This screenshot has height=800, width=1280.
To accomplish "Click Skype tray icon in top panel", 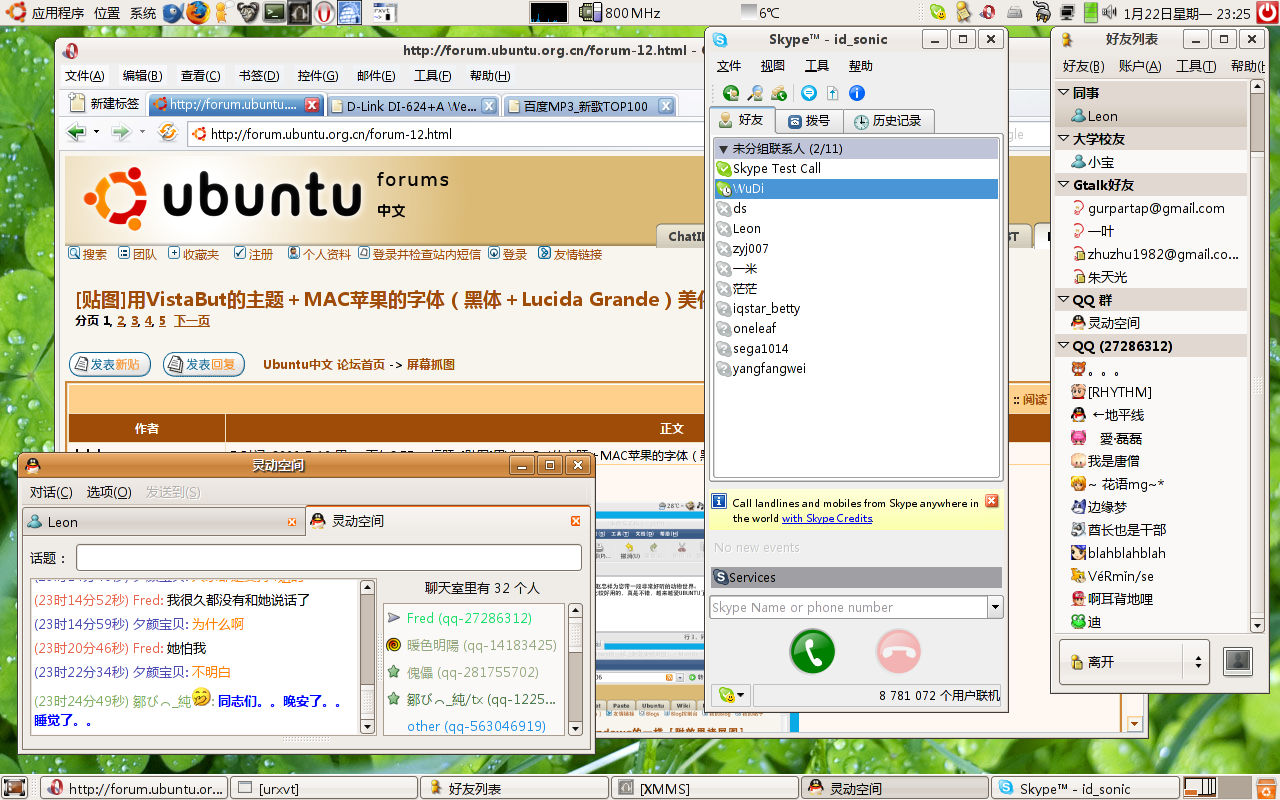I will point(938,13).
